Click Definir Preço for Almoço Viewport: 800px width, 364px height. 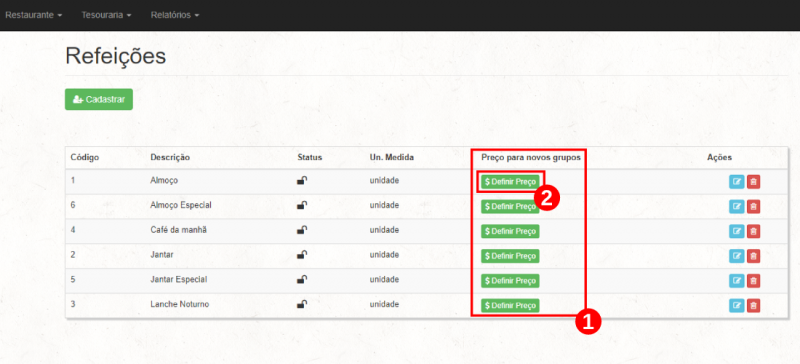tap(510, 182)
